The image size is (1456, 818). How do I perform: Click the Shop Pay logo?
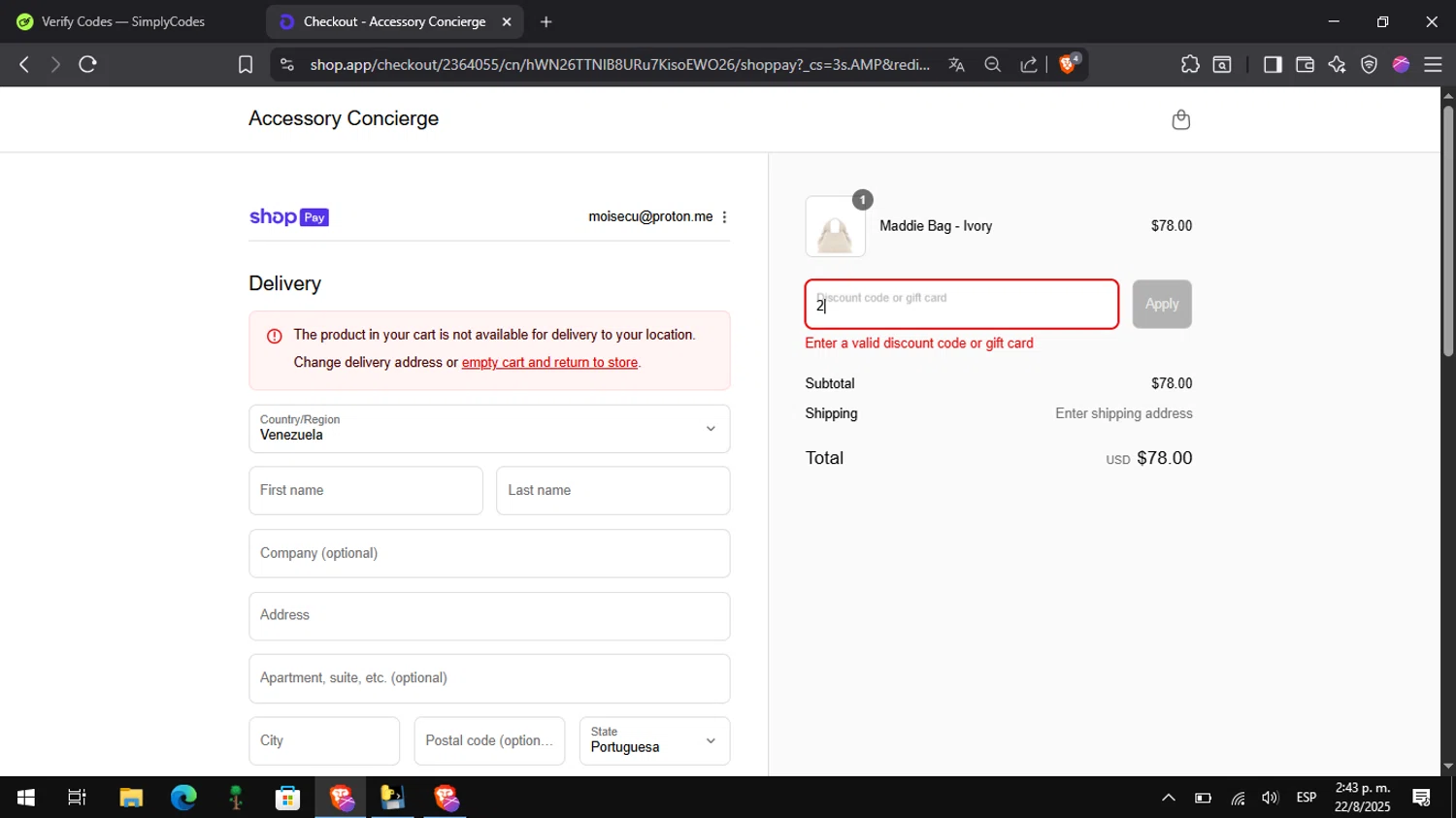point(289,217)
